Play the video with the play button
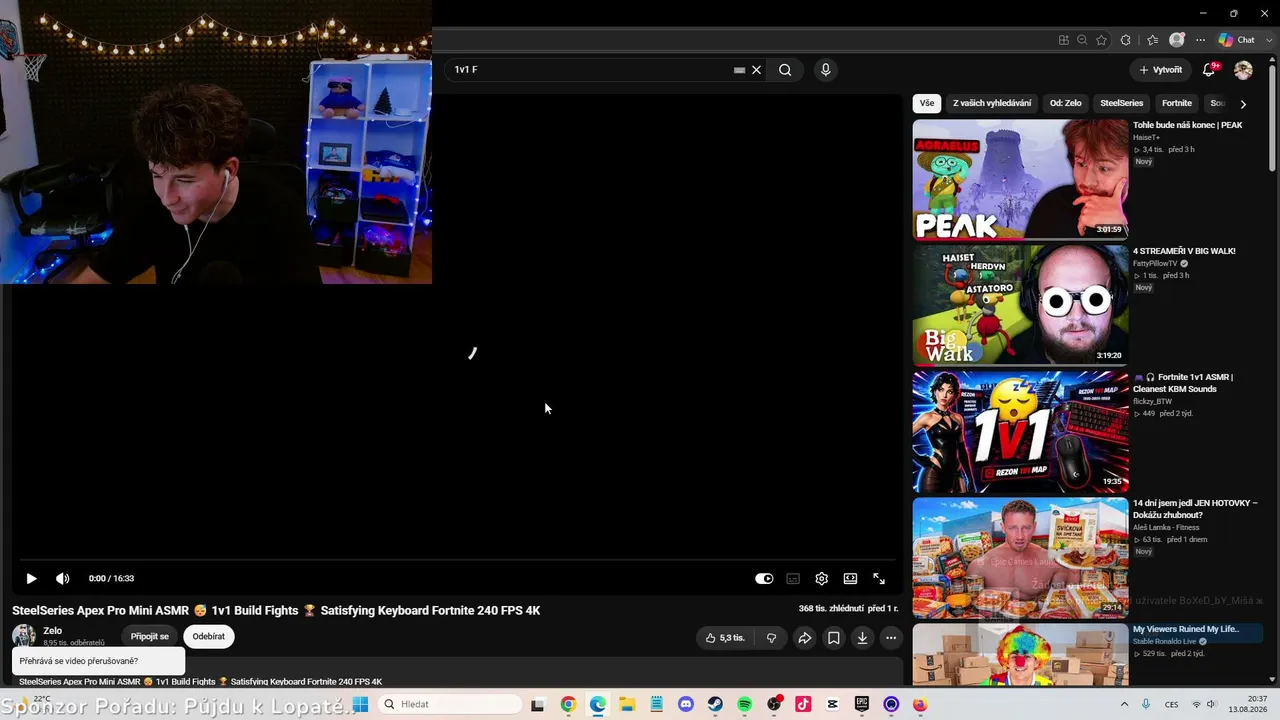Image resolution: width=1280 pixels, height=720 pixels. [31, 578]
